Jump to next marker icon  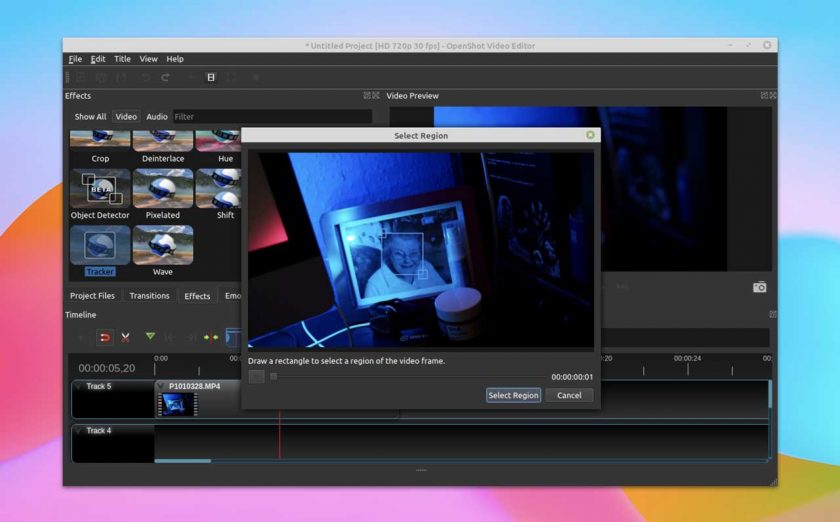(191, 337)
